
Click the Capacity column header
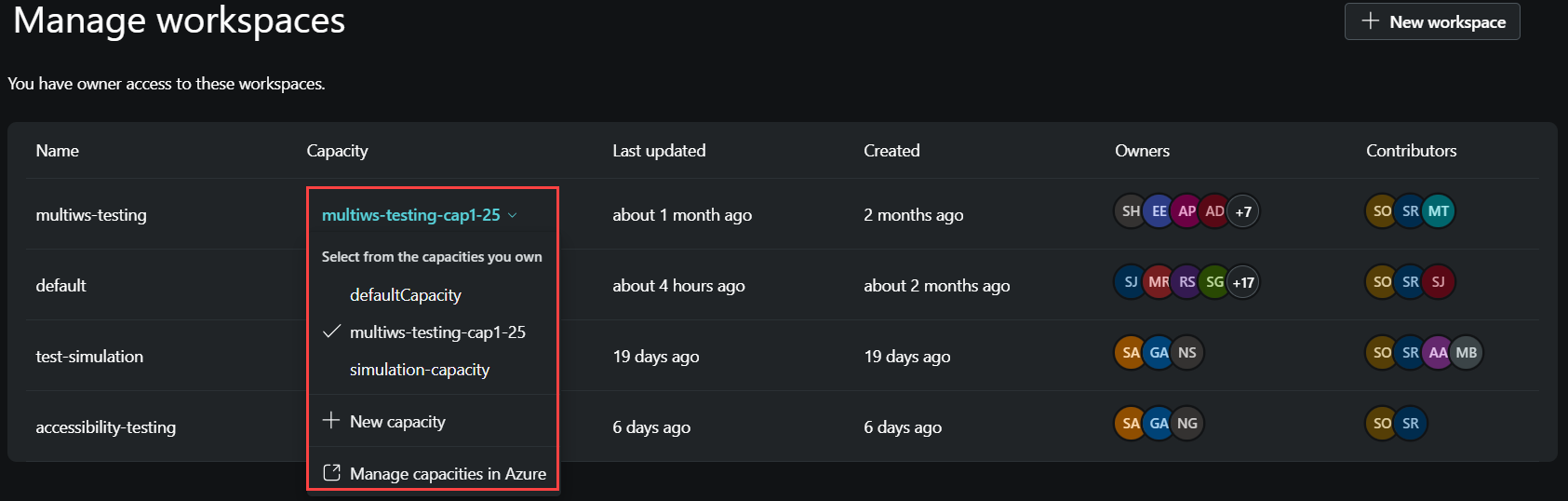pyautogui.click(x=337, y=151)
